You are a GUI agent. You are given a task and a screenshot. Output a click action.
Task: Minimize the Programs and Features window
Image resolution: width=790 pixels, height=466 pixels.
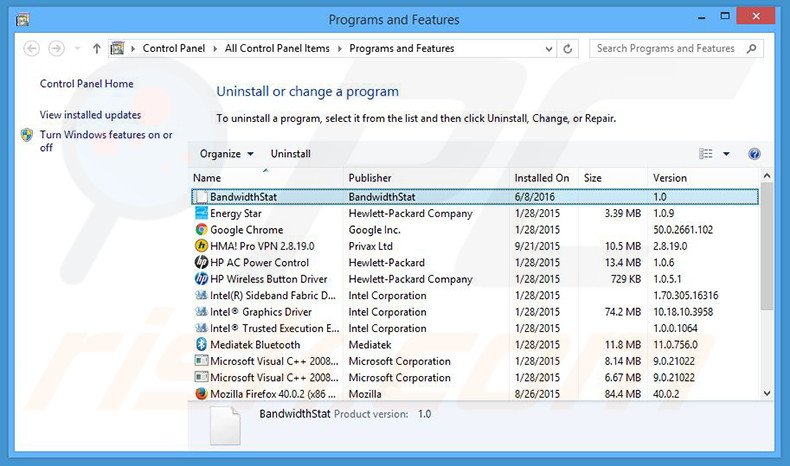pyautogui.click(x=702, y=17)
